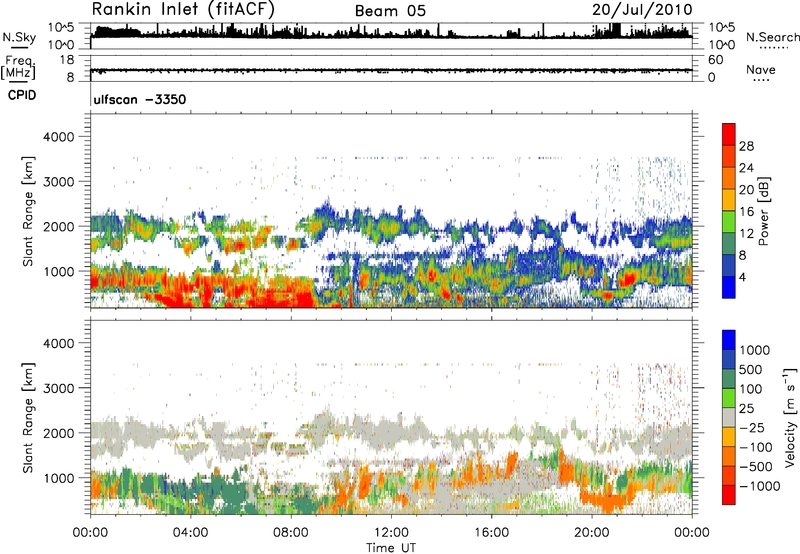
Task: Click the "24" label on Power colorbar
Action: (746, 168)
